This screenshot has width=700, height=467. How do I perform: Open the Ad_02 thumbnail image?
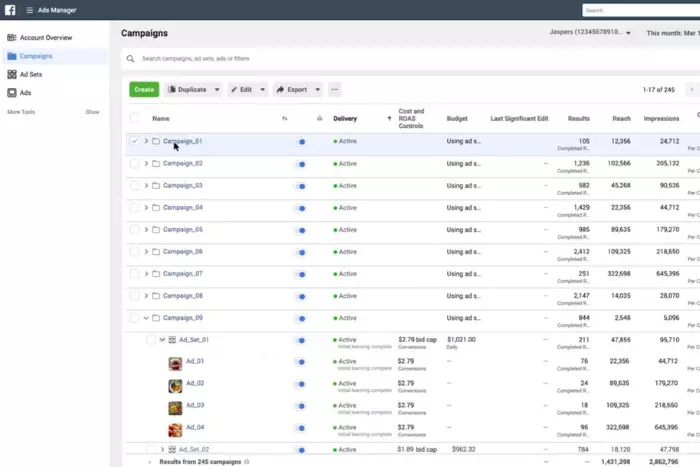click(175, 386)
